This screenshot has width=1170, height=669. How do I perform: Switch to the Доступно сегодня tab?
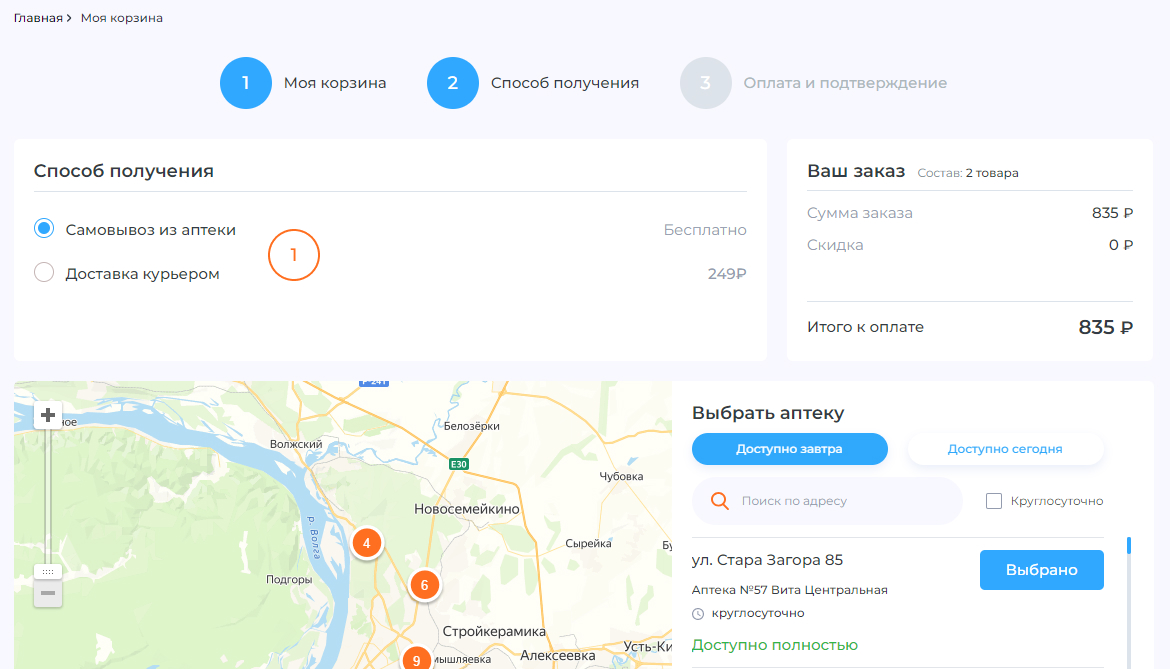coord(1005,449)
